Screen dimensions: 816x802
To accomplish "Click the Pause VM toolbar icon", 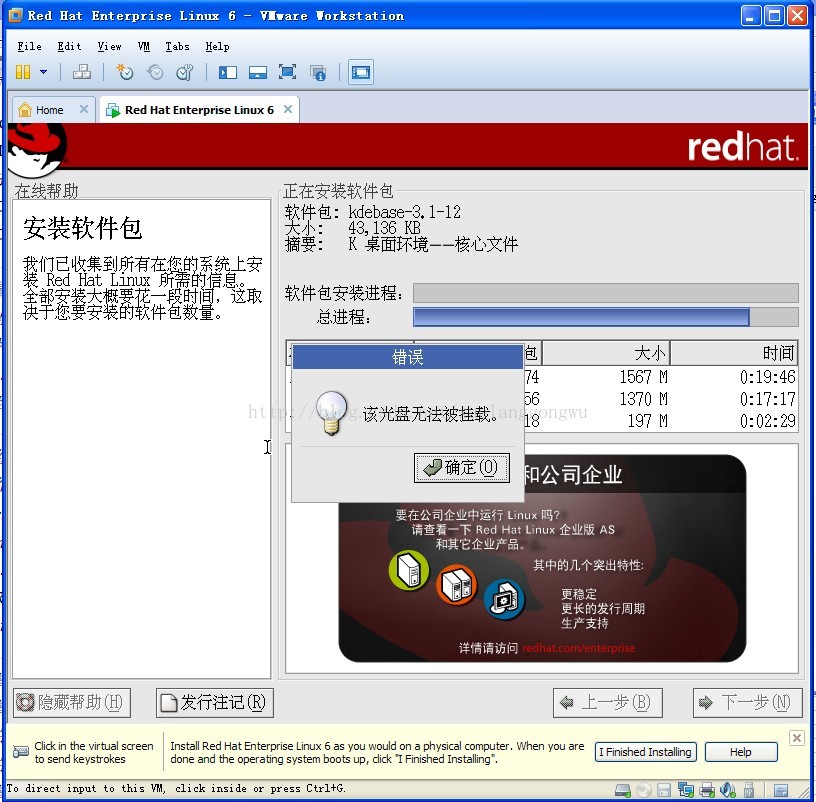I will pos(23,72).
